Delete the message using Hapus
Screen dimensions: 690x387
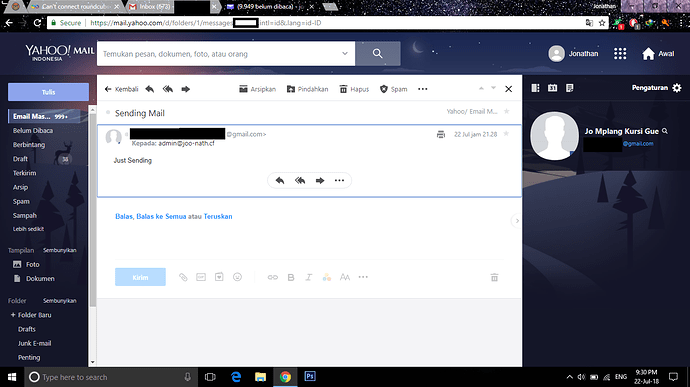click(354, 89)
